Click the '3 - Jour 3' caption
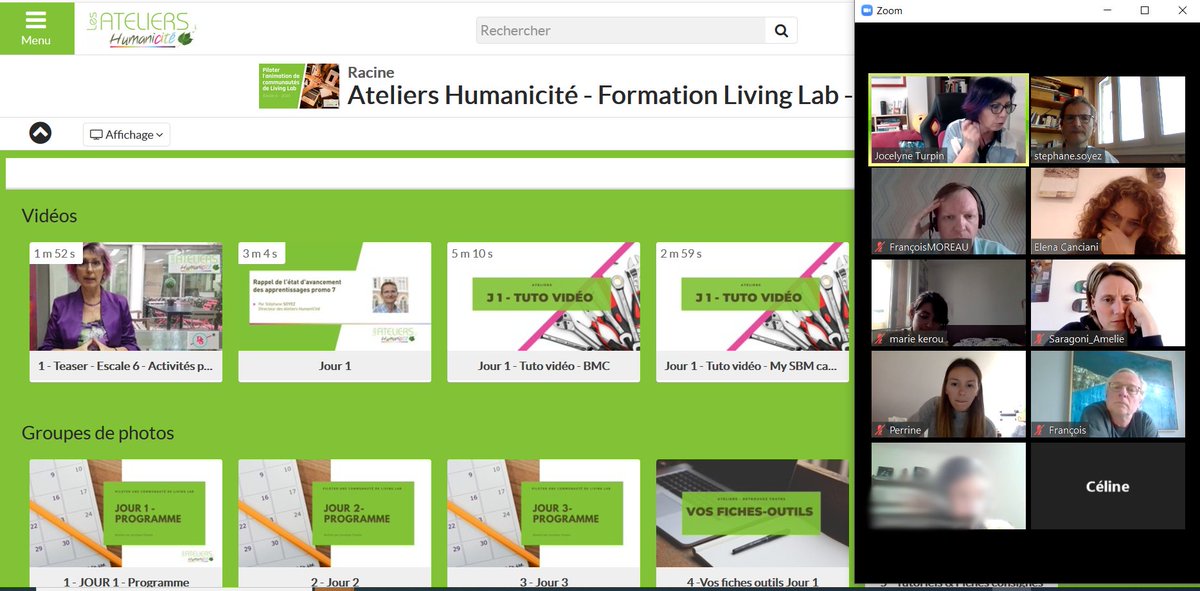Image resolution: width=1200 pixels, height=591 pixels. pos(544,582)
